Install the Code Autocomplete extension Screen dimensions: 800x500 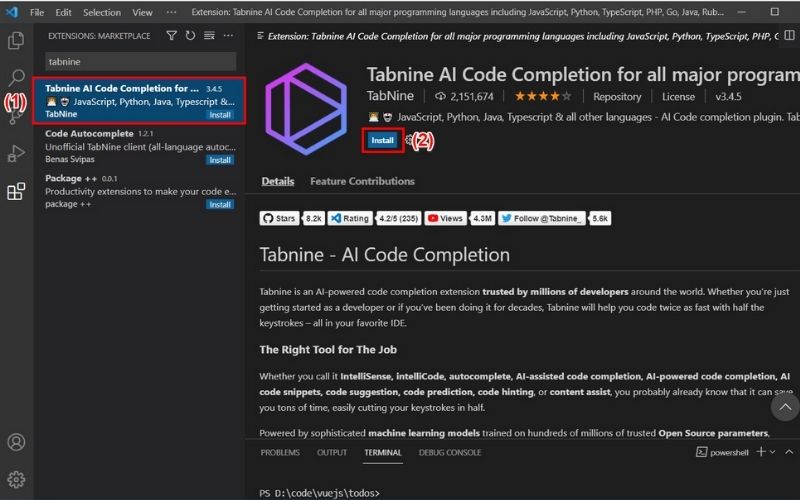point(220,160)
